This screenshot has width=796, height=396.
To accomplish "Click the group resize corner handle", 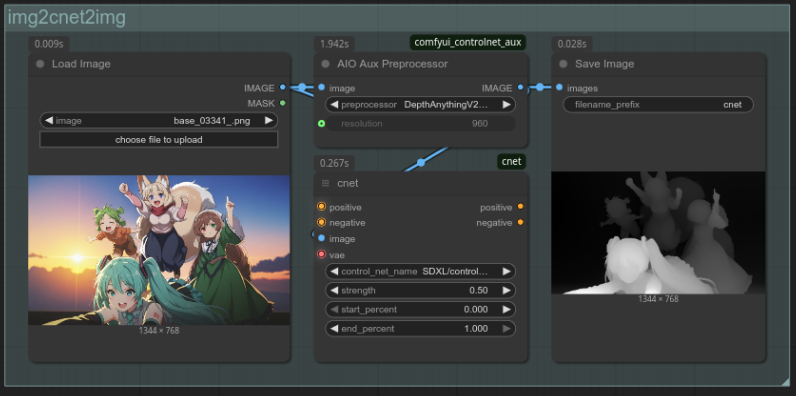I will (x=785, y=381).
